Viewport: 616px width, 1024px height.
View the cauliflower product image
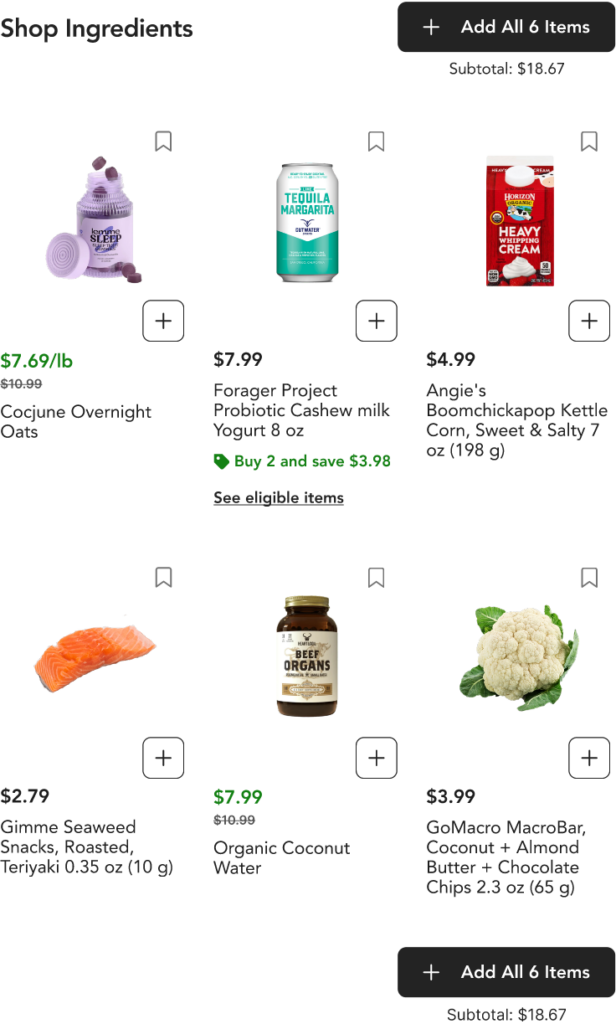click(x=519, y=658)
